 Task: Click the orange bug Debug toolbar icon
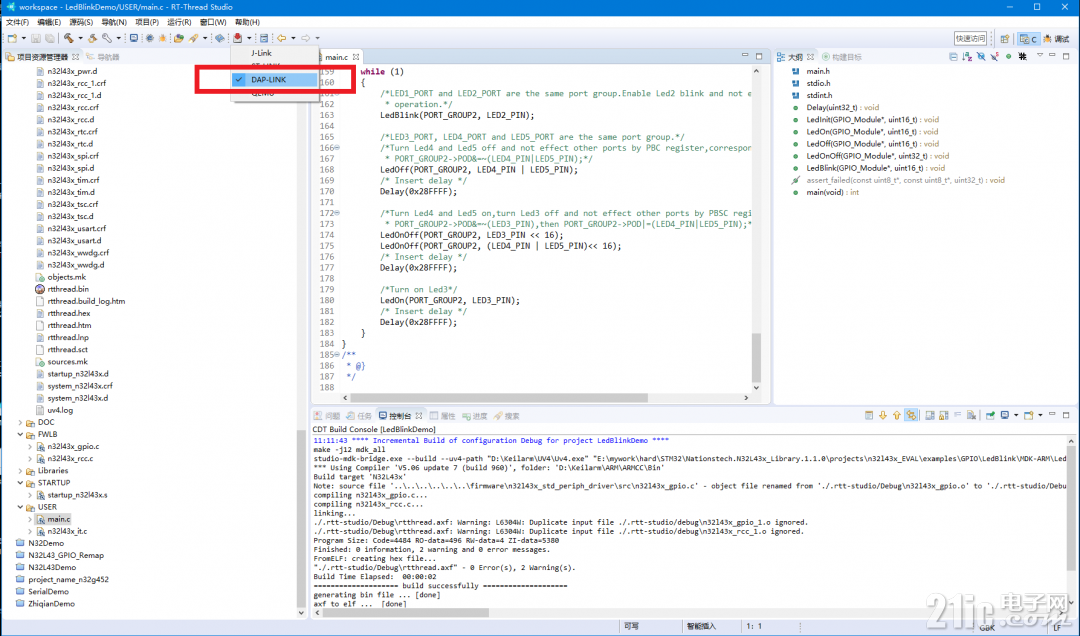pyautogui.click(x=163, y=38)
